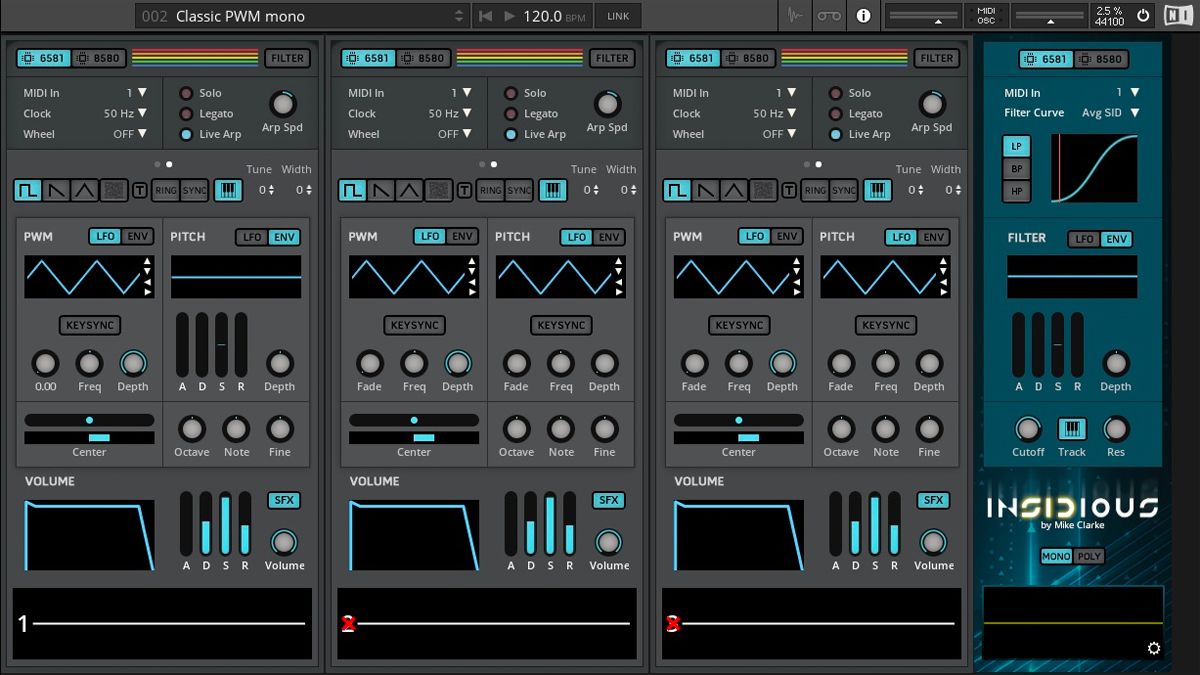Click PWM KEYSYNC button in first oscillator
Screen dimensions: 1200x675
coord(89,325)
